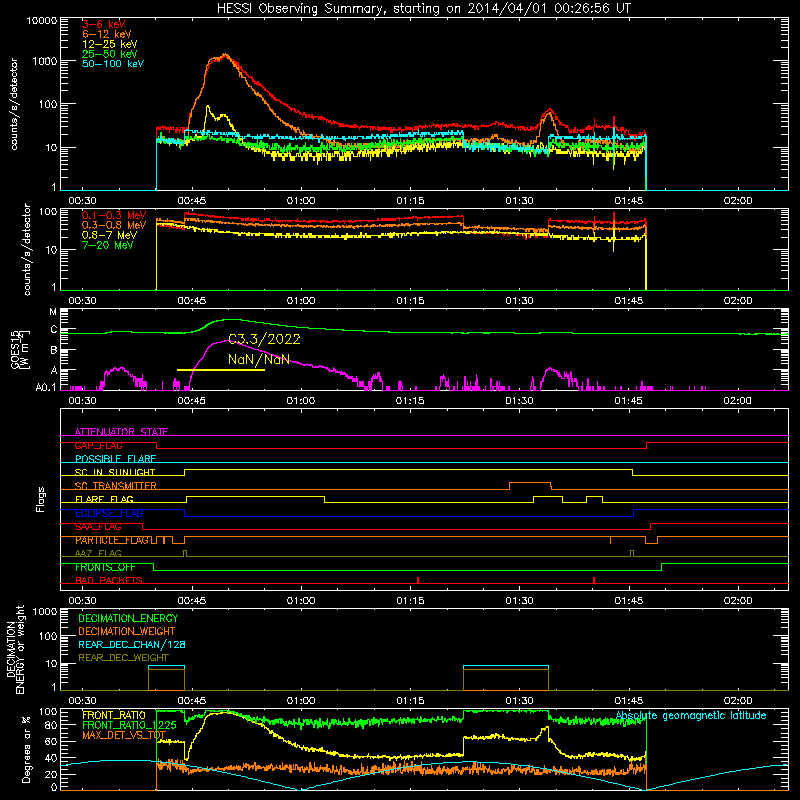Click the first red BAD_PACKETS marker near 01:15
Screen dimensions: 800x800
(418, 580)
